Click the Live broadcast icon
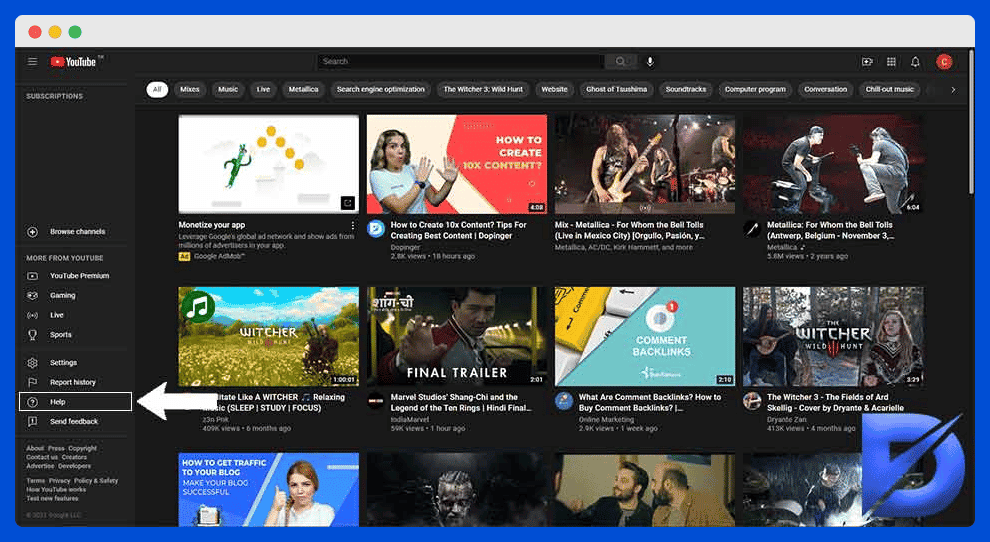Screen dimensions: 990x542 point(32,315)
